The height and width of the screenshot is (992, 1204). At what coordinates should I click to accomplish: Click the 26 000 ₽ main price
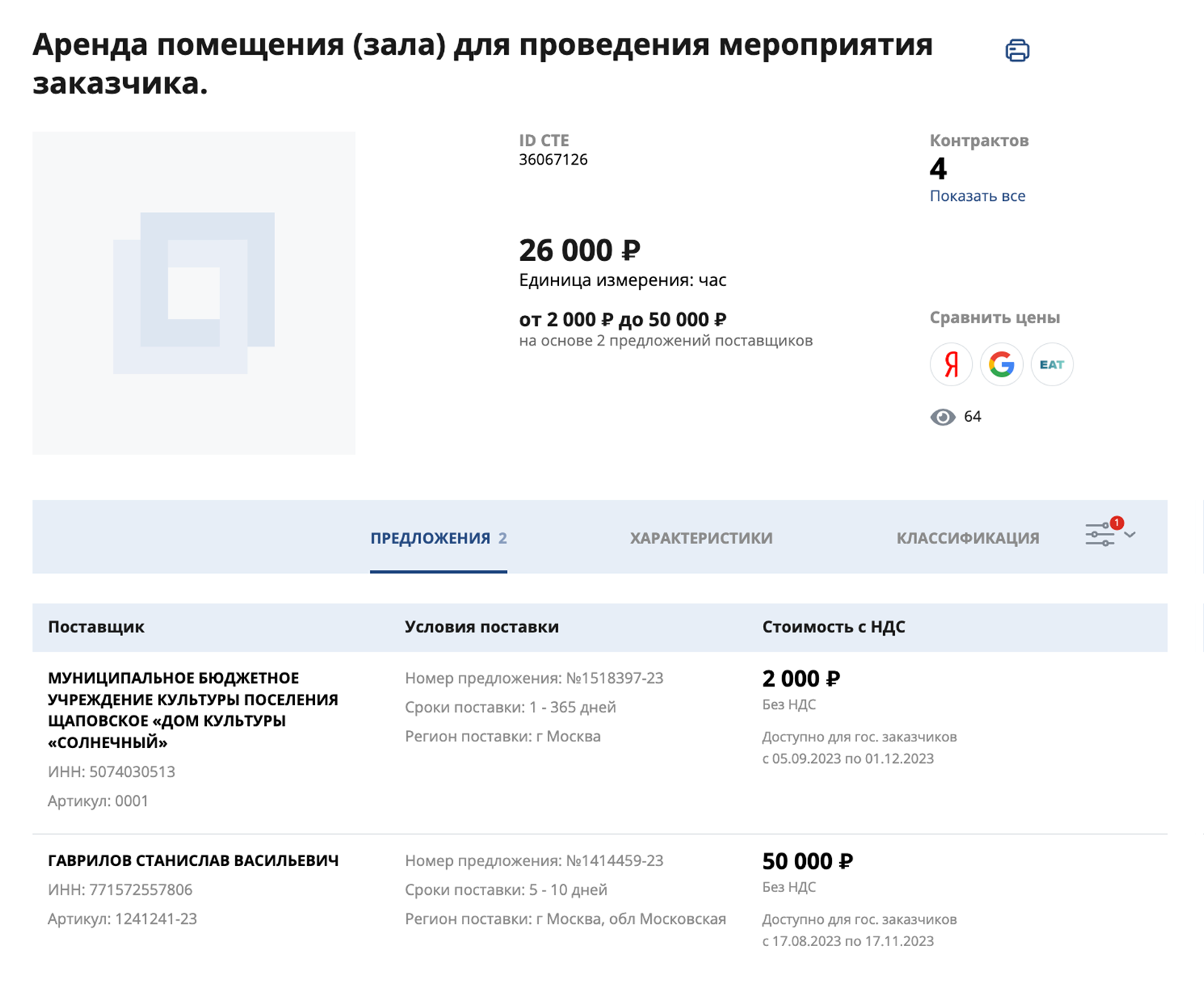pyautogui.click(x=579, y=251)
